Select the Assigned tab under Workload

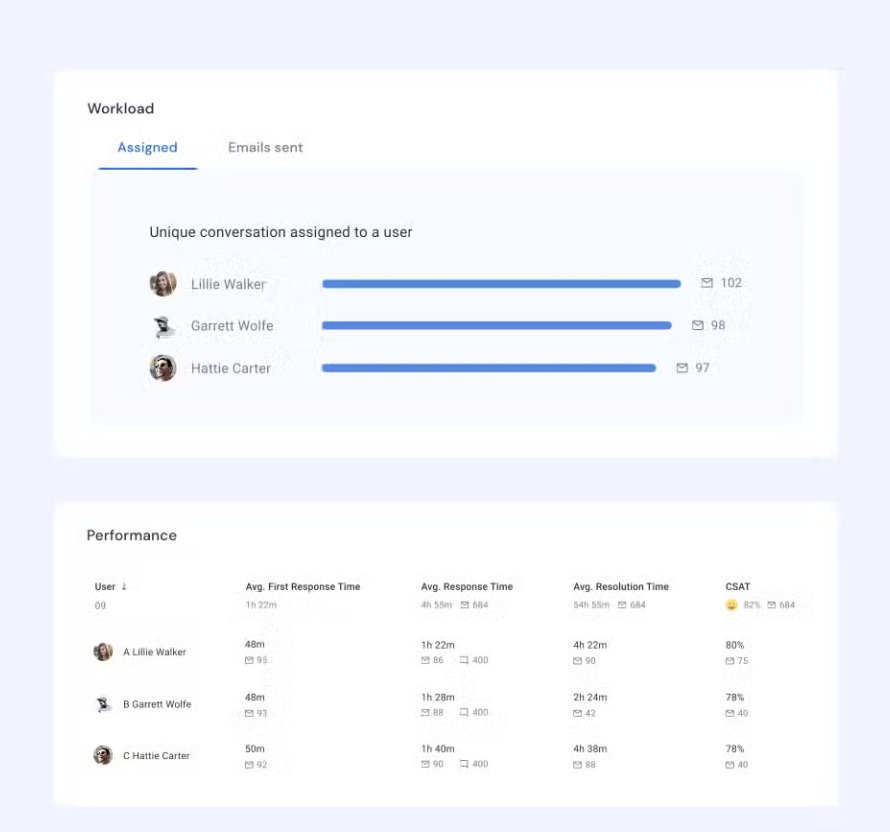[x=147, y=147]
